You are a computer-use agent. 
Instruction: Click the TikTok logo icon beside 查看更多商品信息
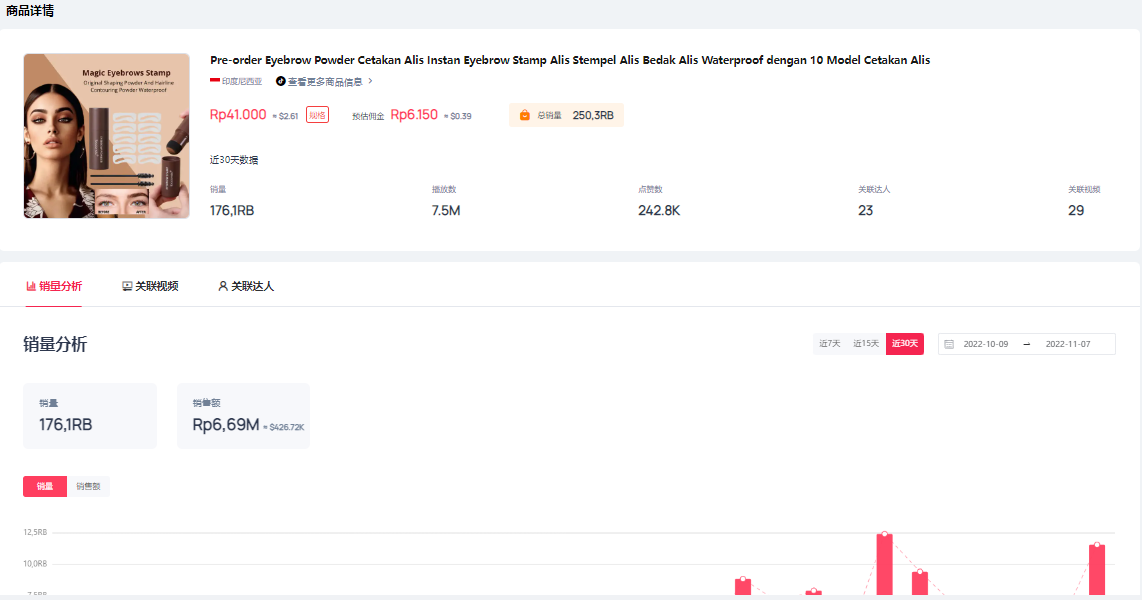click(x=281, y=81)
